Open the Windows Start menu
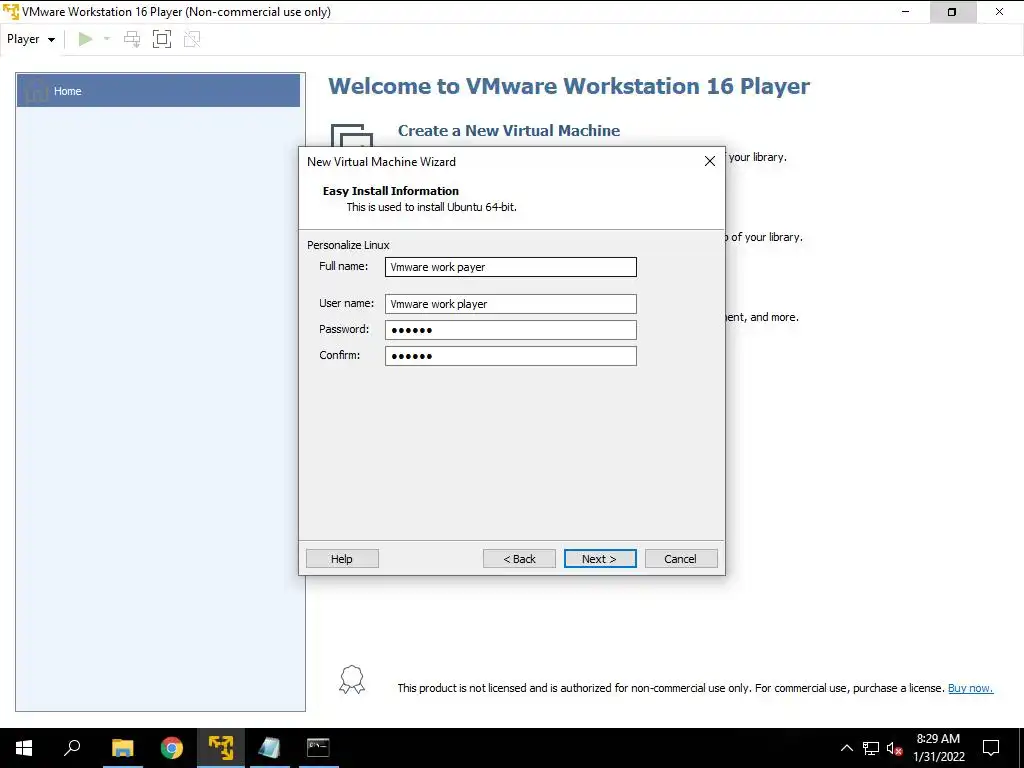The width and height of the screenshot is (1024, 768). point(24,748)
